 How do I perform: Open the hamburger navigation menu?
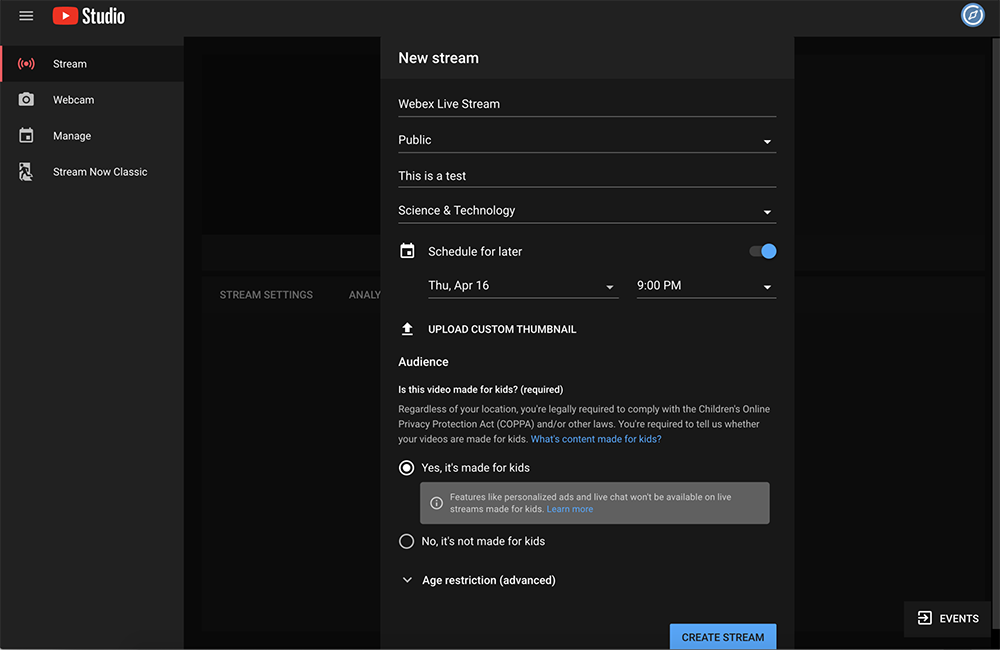click(26, 16)
